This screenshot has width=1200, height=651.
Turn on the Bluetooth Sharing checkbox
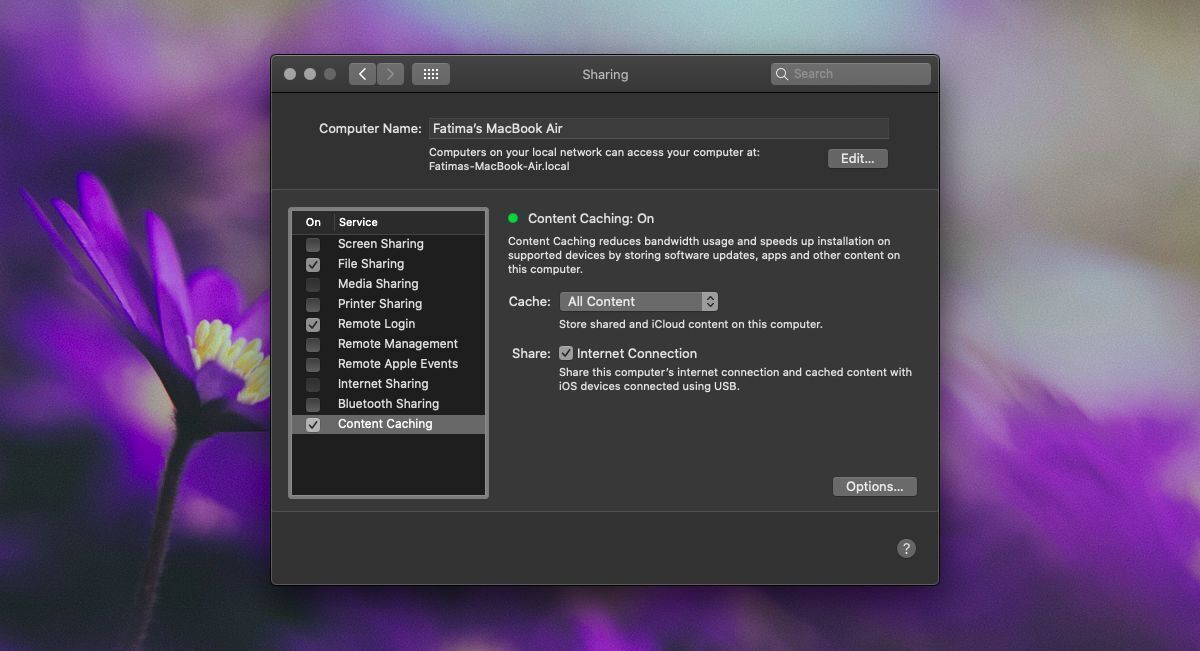click(313, 404)
